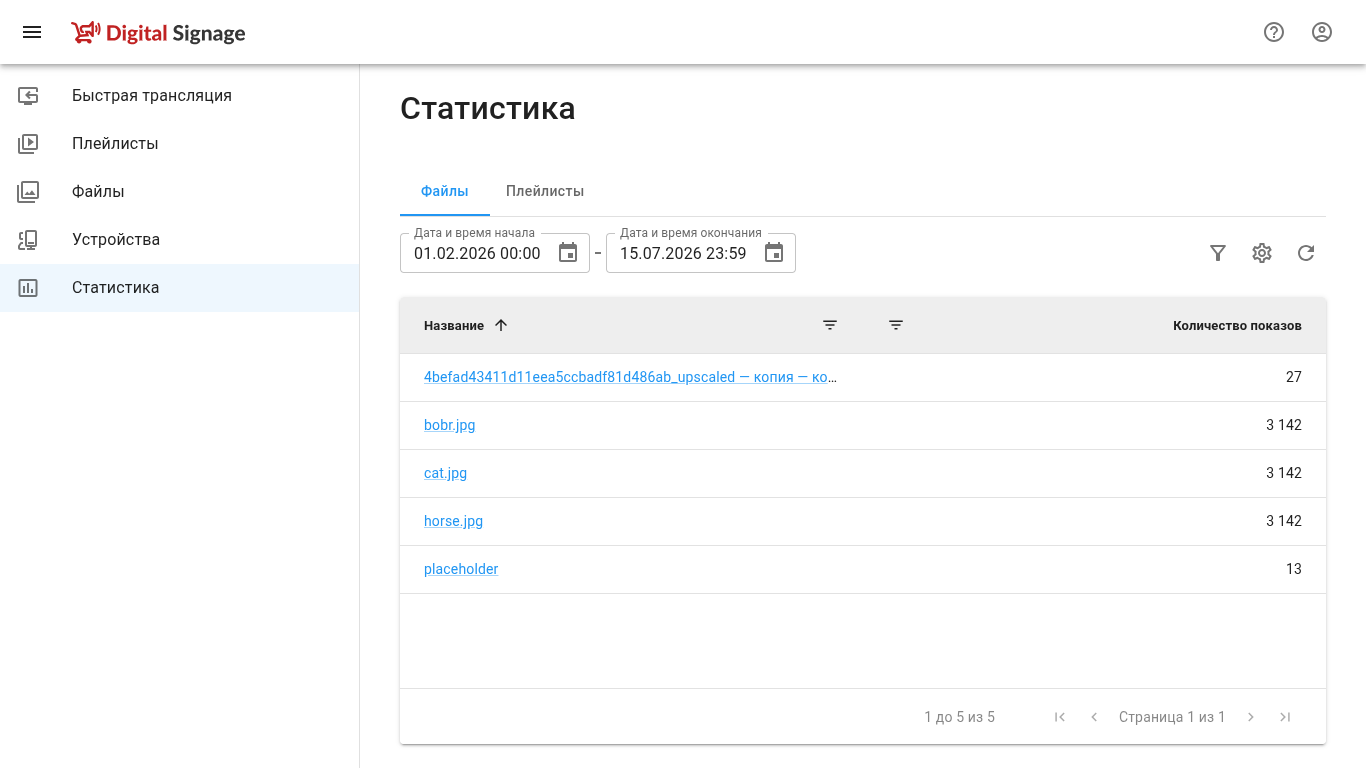Click the 'Страница 1 из 1' text
This screenshot has width=1366, height=768.
coord(1172,717)
